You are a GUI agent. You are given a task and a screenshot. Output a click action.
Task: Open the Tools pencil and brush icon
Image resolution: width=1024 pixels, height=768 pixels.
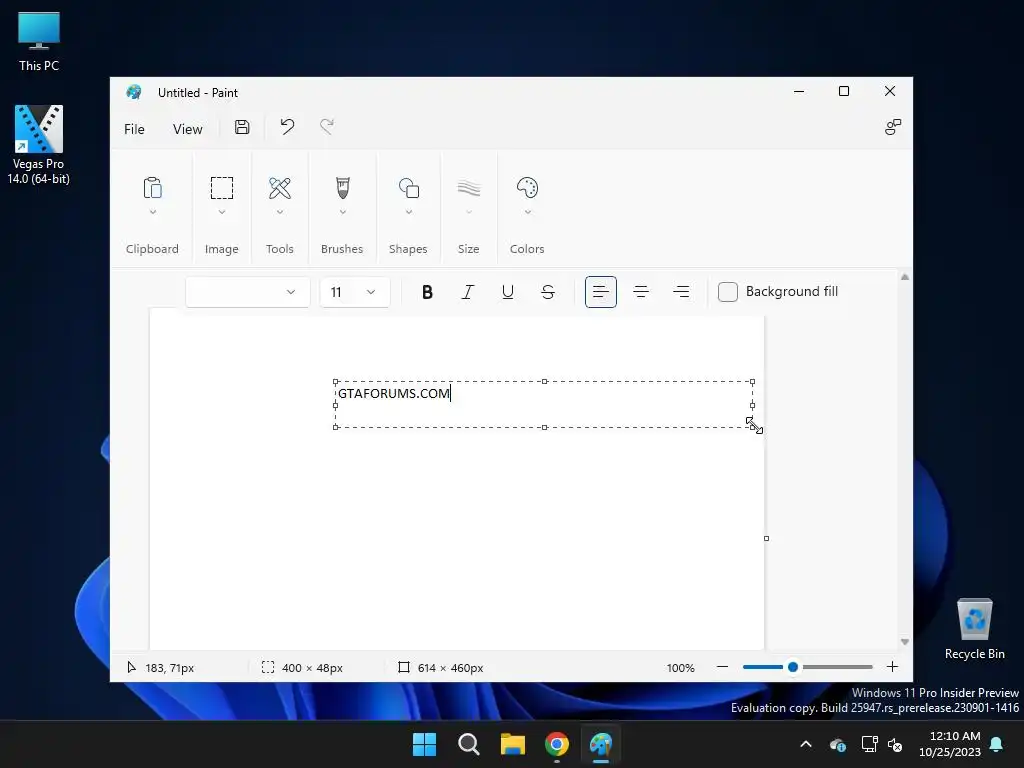coord(280,188)
